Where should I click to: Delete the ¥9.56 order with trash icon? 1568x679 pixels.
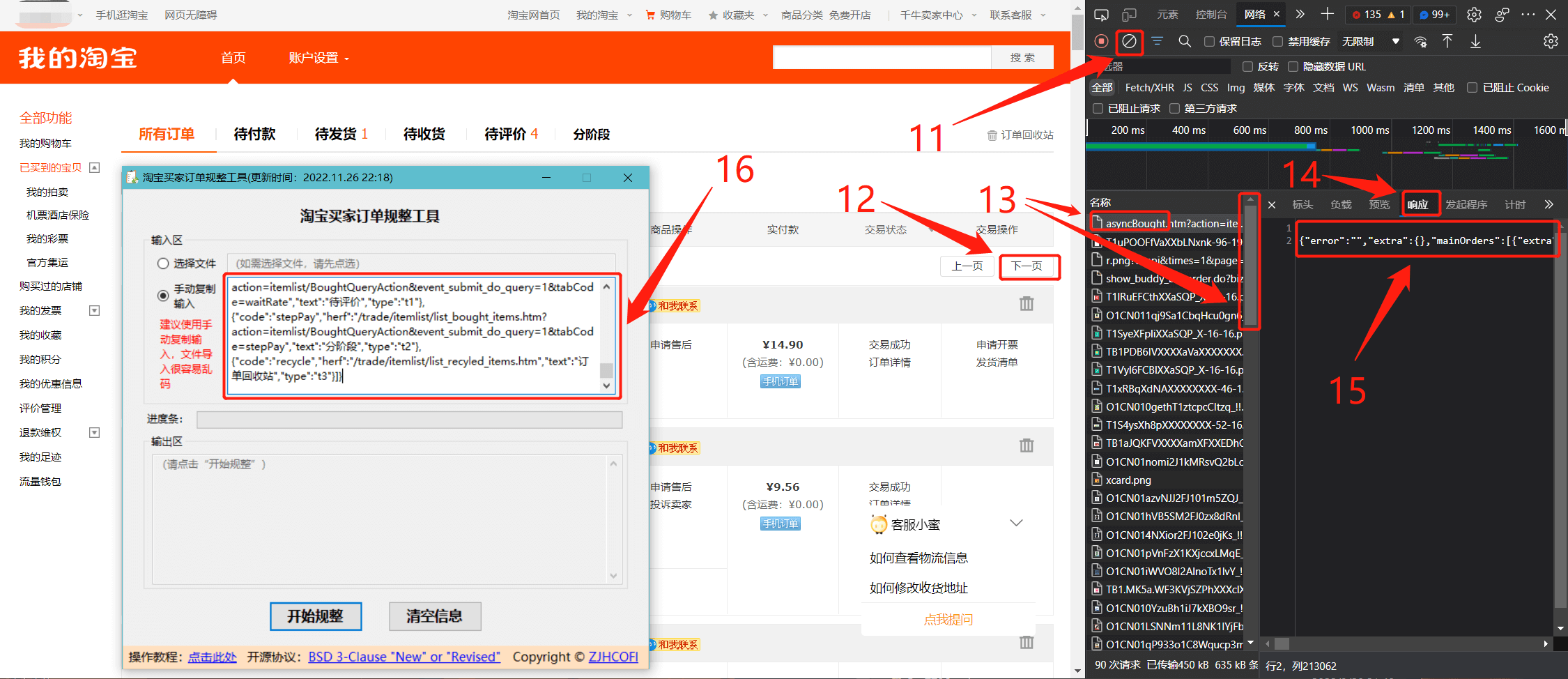pos(1027,445)
